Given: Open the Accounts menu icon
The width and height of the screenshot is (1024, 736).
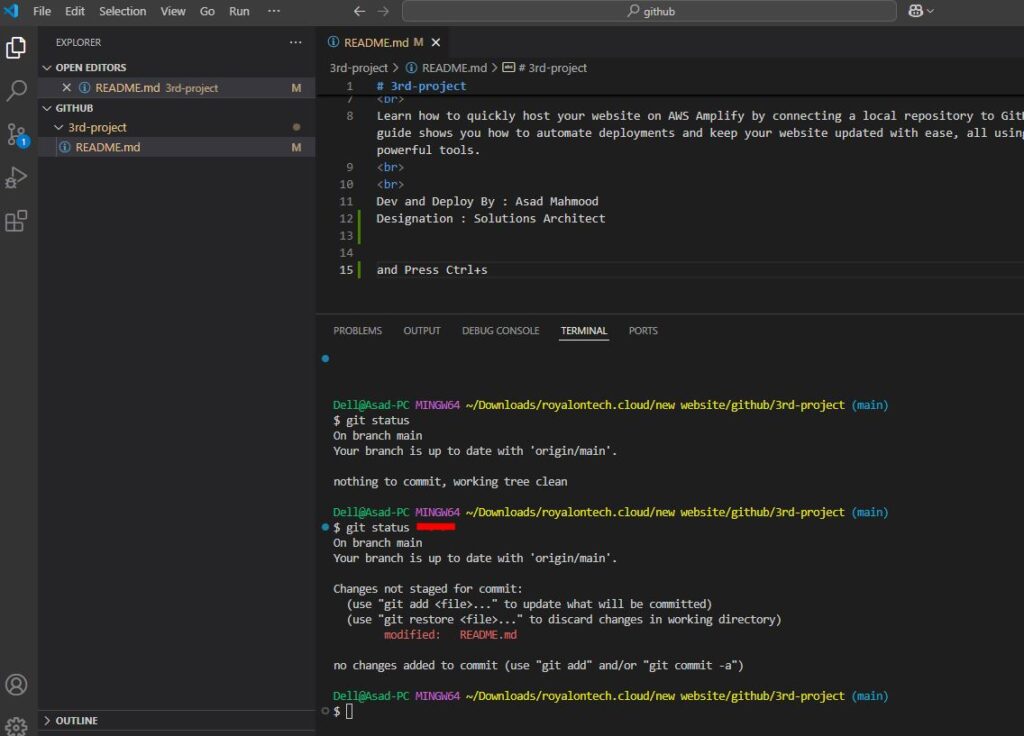Looking at the screenshot, I should tap(16, 684).
